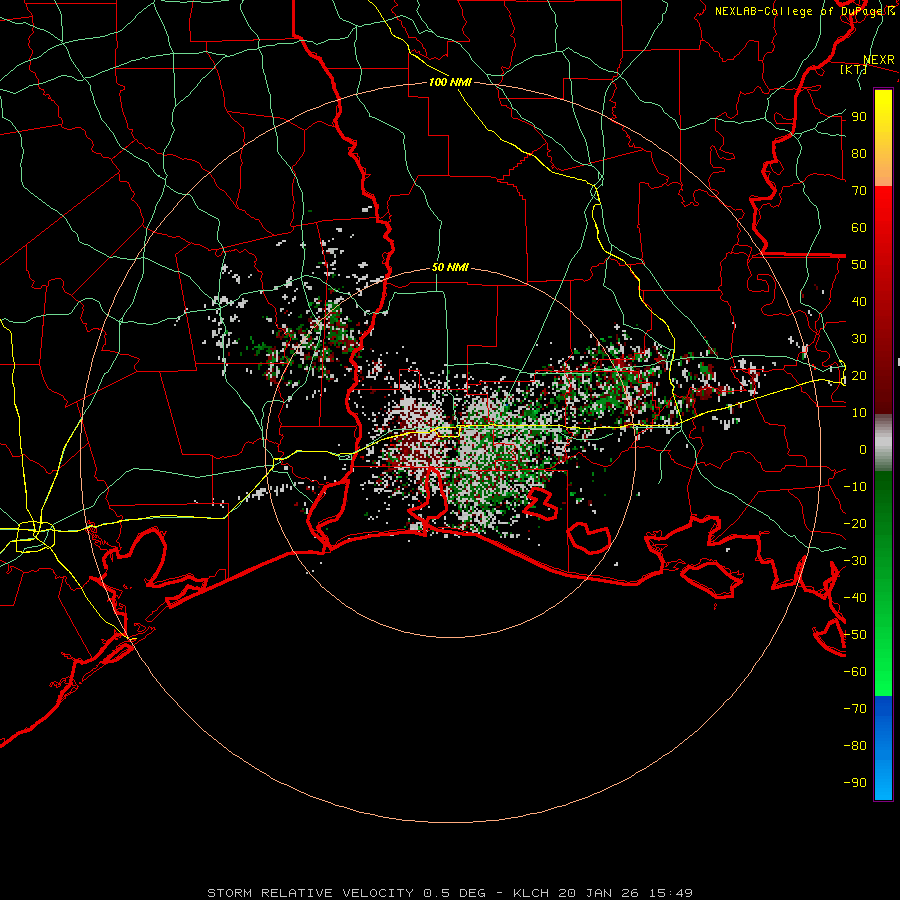Click the -80 value on the velocity scale
The width and height of the screenshot is (900, 900).
click(855, 746)
